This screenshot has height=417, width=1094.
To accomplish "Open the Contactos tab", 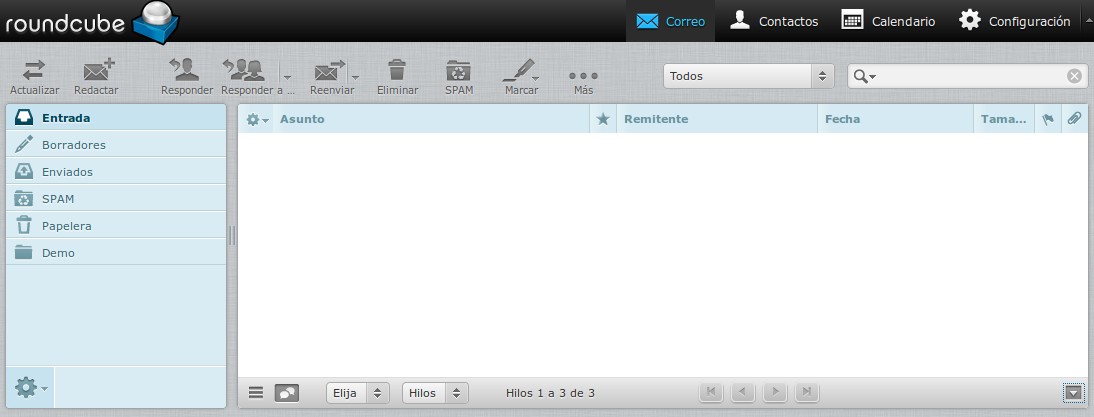I will tap(774, 21).
